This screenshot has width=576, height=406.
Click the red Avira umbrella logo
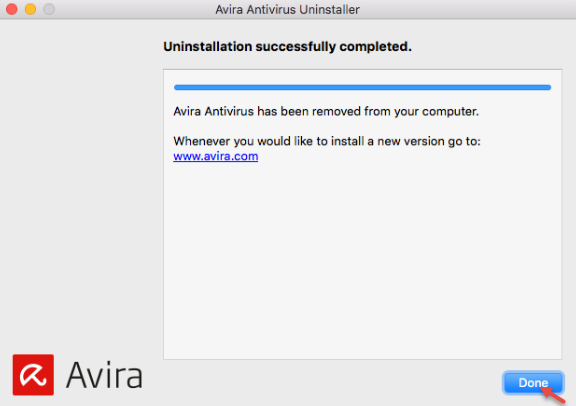tap(33, 375)
